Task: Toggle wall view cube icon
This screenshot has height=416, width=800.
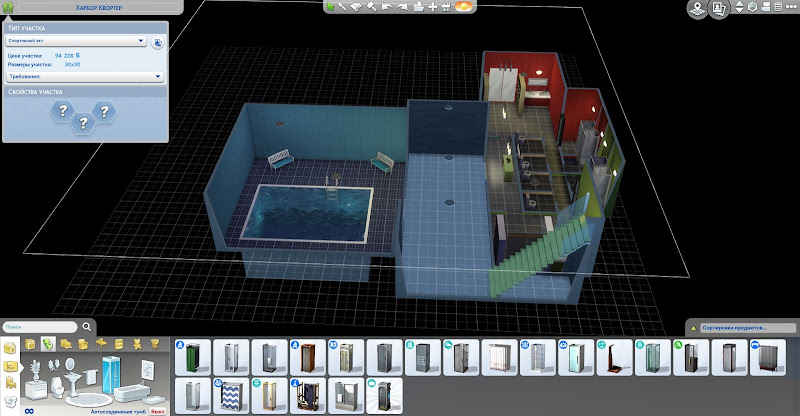Action: pyautogui.click(x=753, y=7)
